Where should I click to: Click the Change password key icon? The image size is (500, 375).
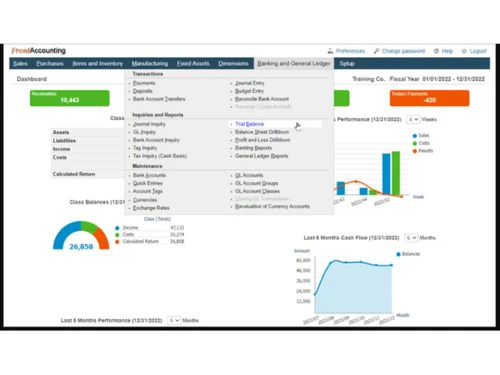coord(376,51)
